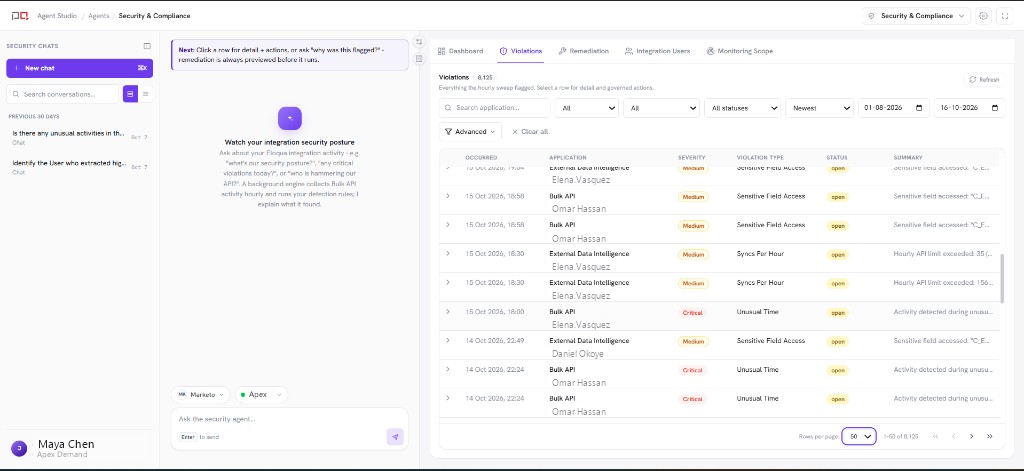Go to the Monitoring Scope tab
The image size is (1024, 471).
[740, 51]
